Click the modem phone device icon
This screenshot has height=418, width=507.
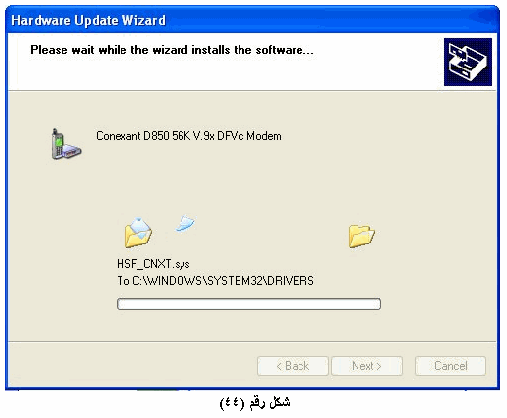(x=66, y=144)
